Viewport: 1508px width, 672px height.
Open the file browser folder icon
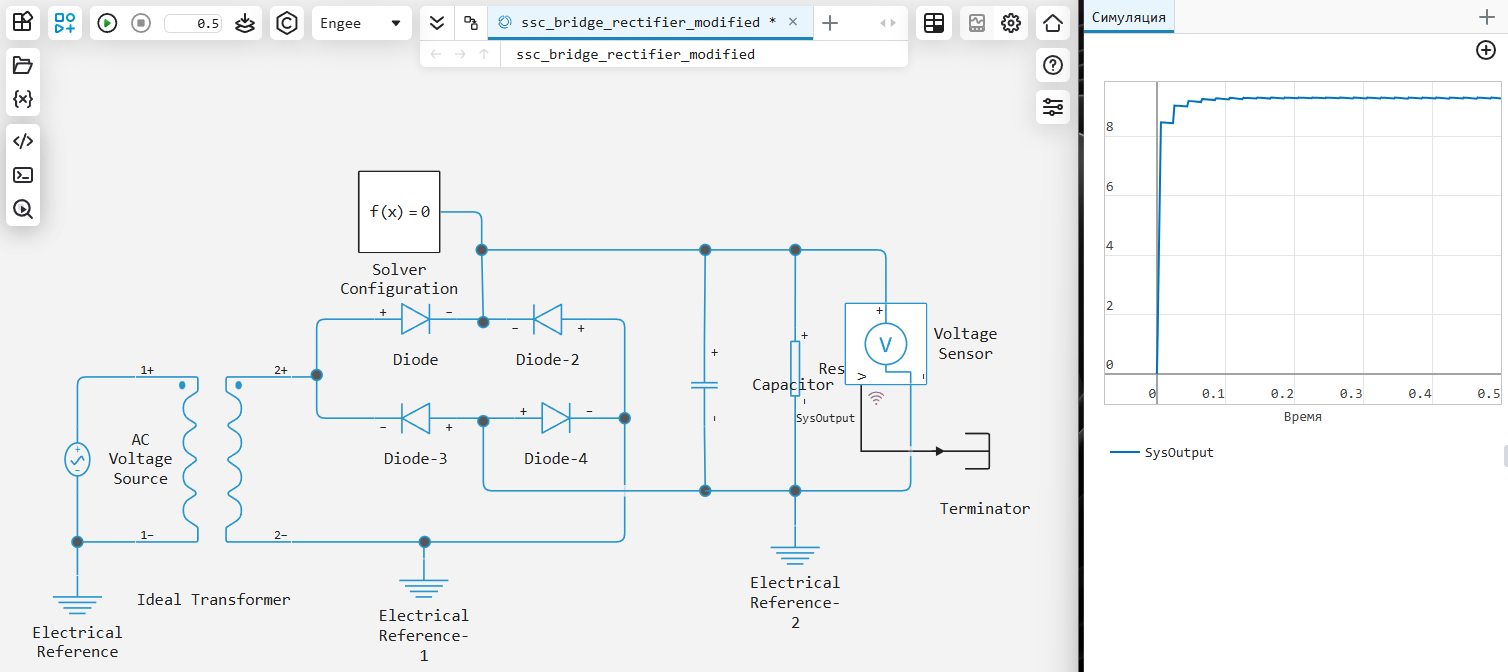(x=23, y=66)
